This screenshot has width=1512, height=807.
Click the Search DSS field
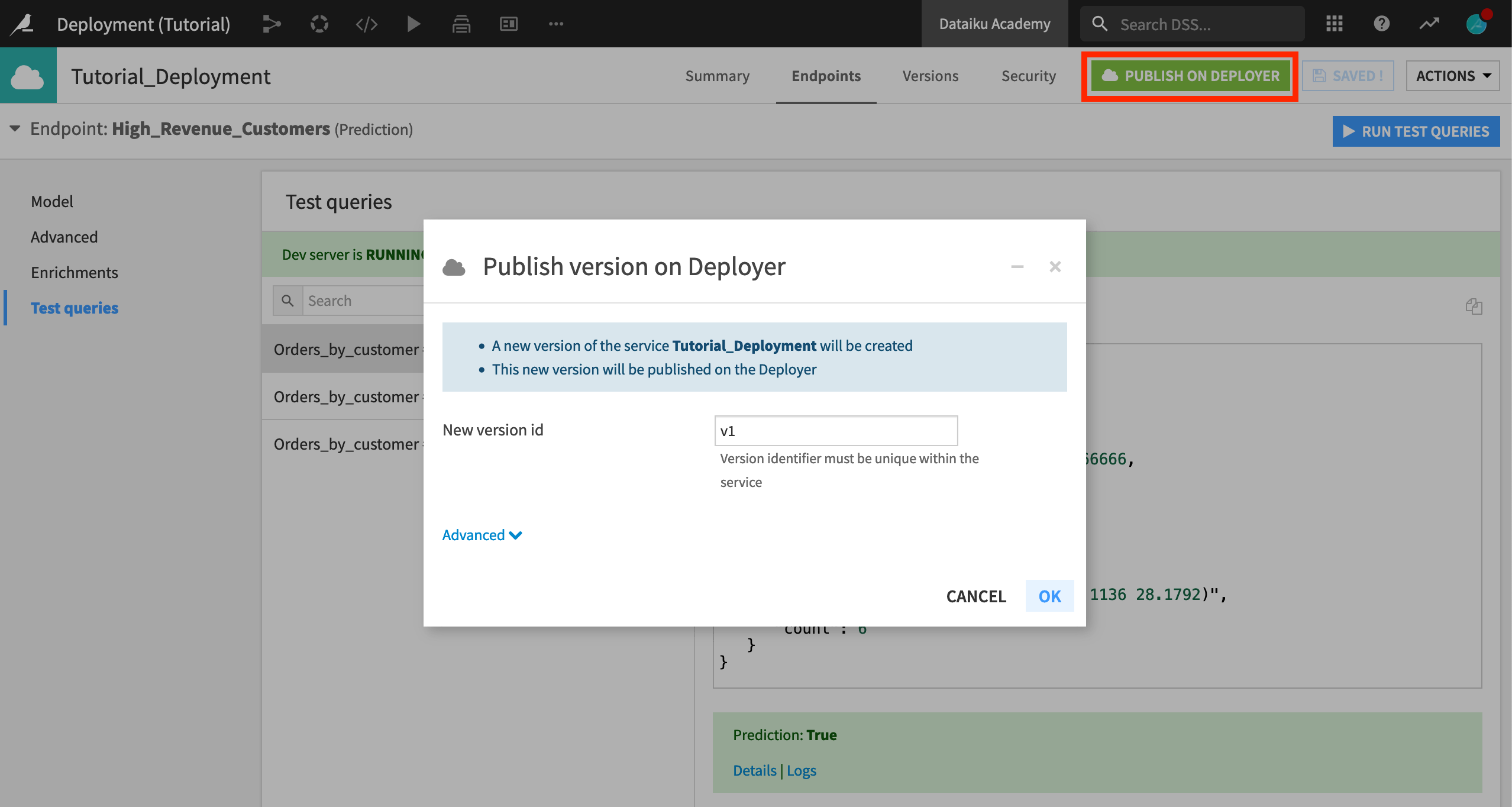tap(1193, 24)
